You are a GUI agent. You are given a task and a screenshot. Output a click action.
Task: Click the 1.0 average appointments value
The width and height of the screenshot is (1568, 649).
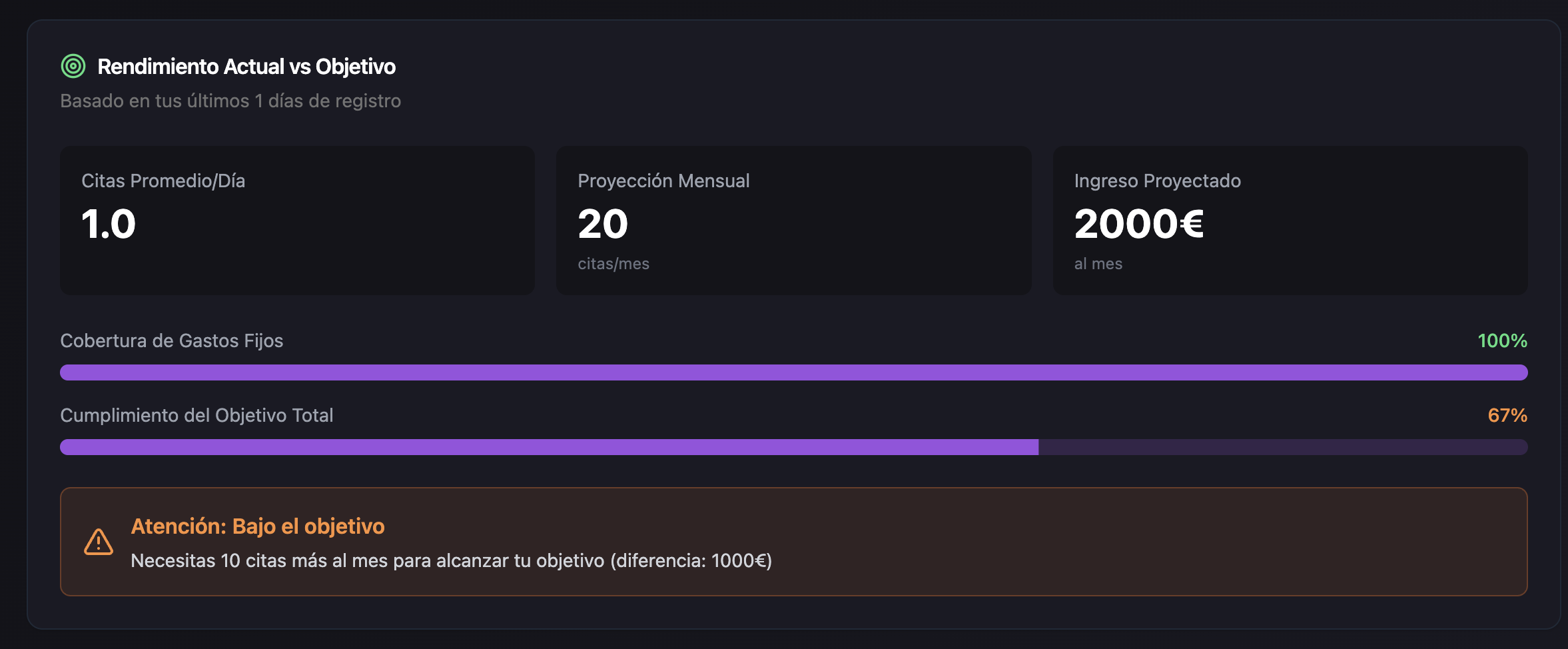109,224
